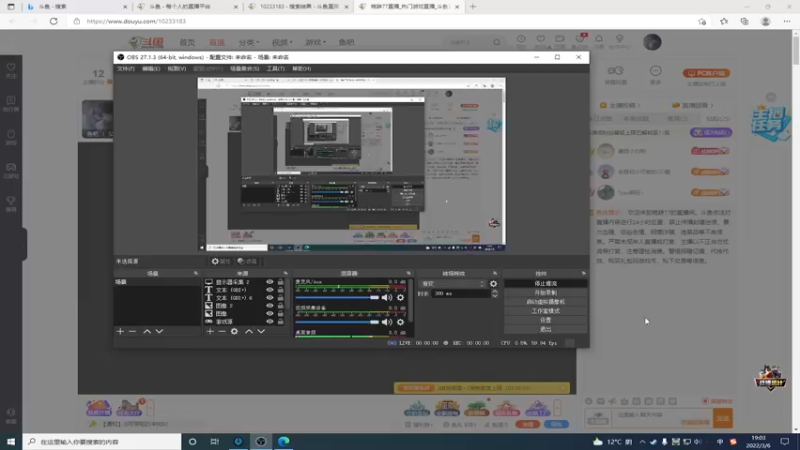Click the 启动虚拟摄像机 button

click(545, 302)
